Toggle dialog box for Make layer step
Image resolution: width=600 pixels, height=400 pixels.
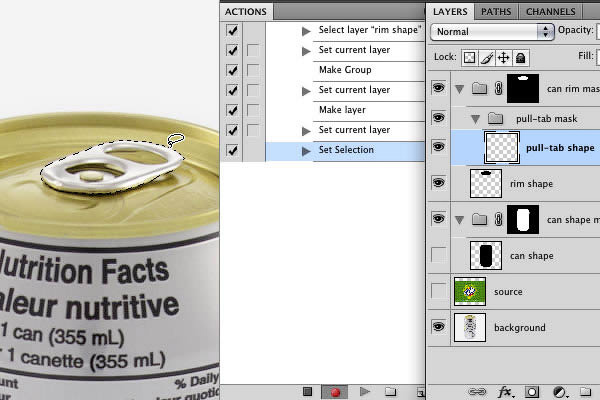(x=253, y=111)
